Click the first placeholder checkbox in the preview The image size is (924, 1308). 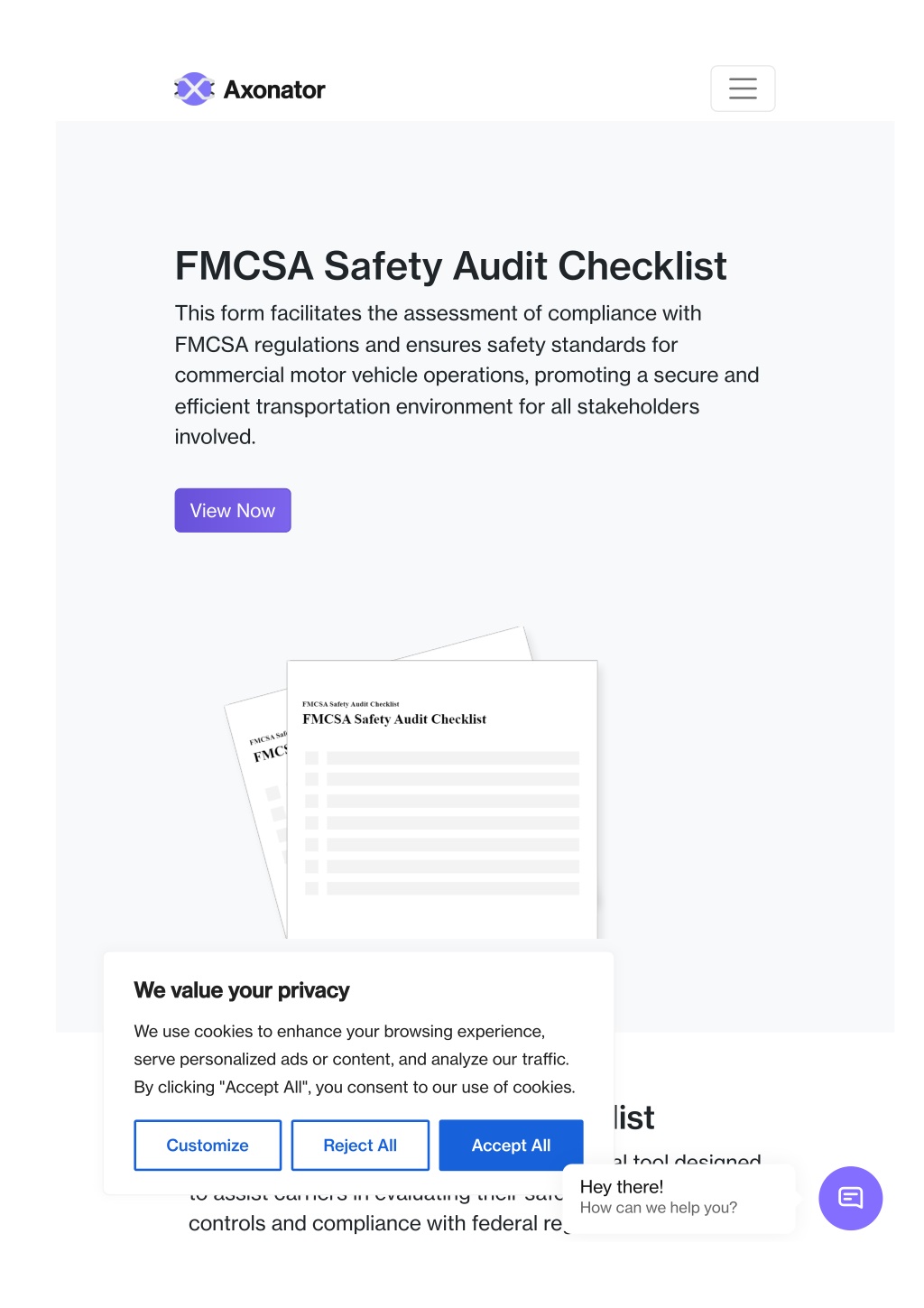[312, 757]
